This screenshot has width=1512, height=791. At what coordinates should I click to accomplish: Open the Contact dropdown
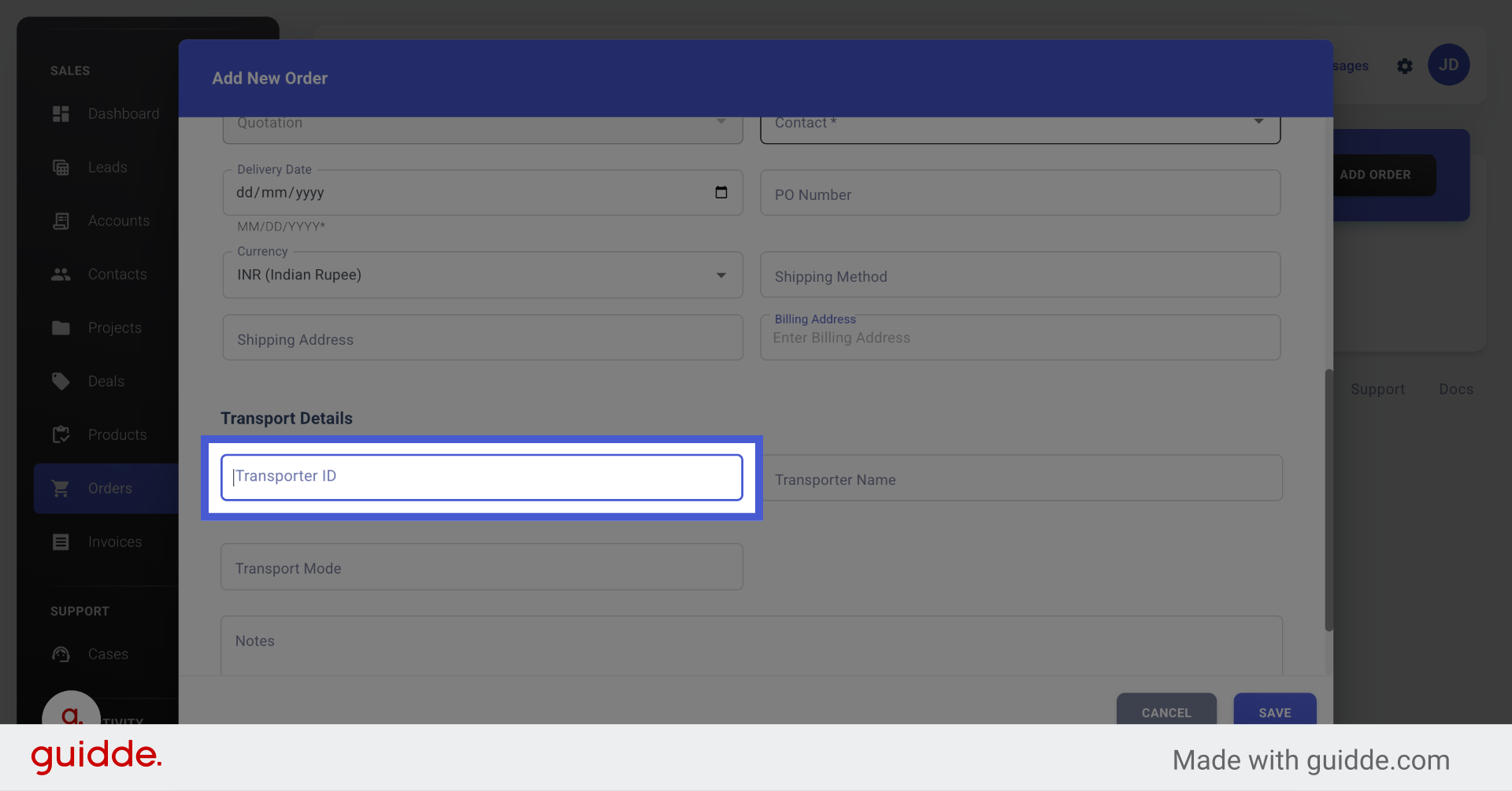pos(1258,122)
